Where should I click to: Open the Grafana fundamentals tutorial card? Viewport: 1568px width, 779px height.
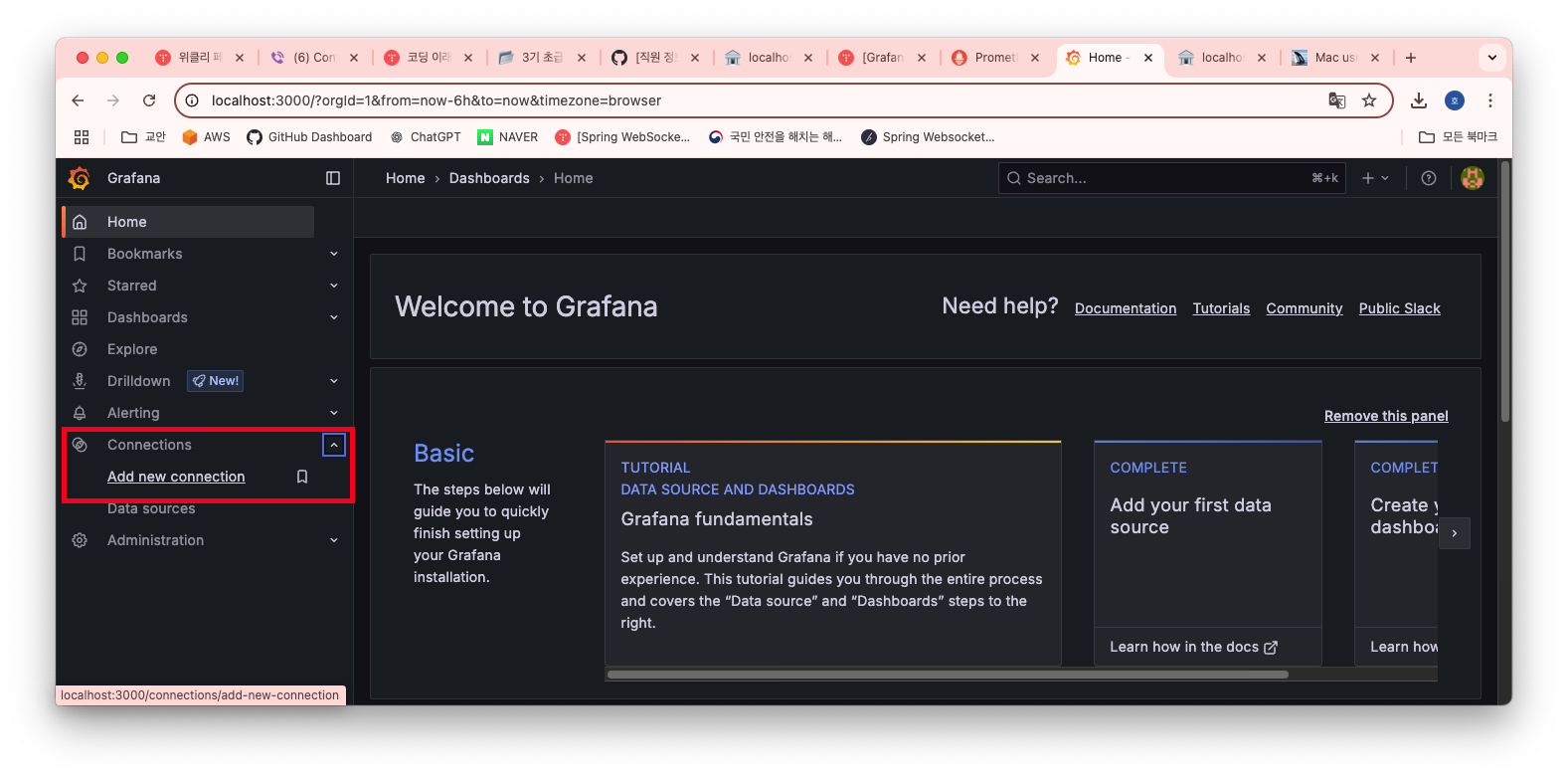pyautogui.click(x=833, y=553)
